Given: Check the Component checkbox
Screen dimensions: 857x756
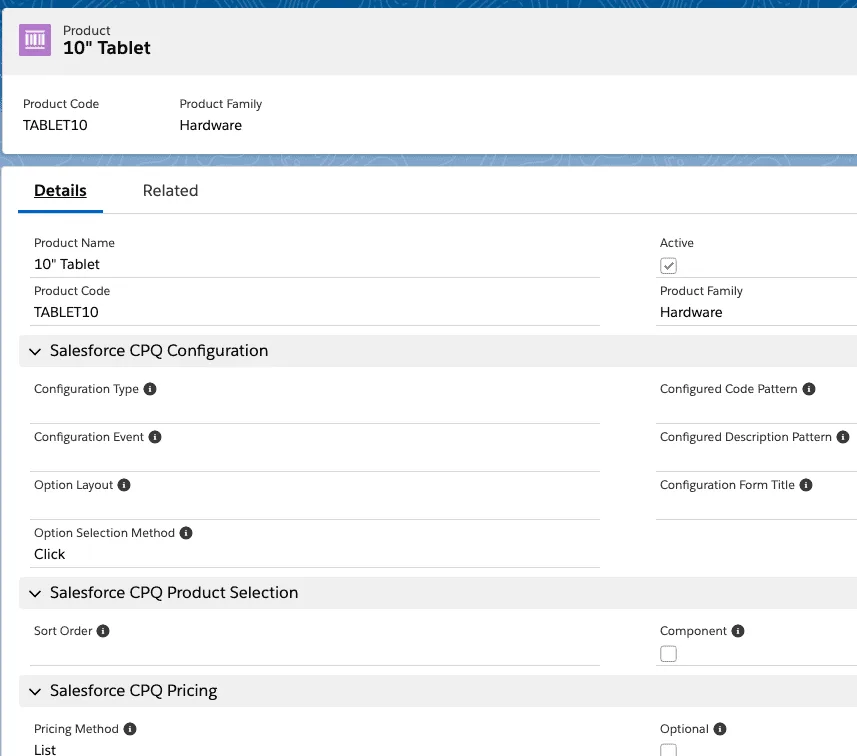Looking at the screenshot, I should pyautogui.click(x=668, y=654).
